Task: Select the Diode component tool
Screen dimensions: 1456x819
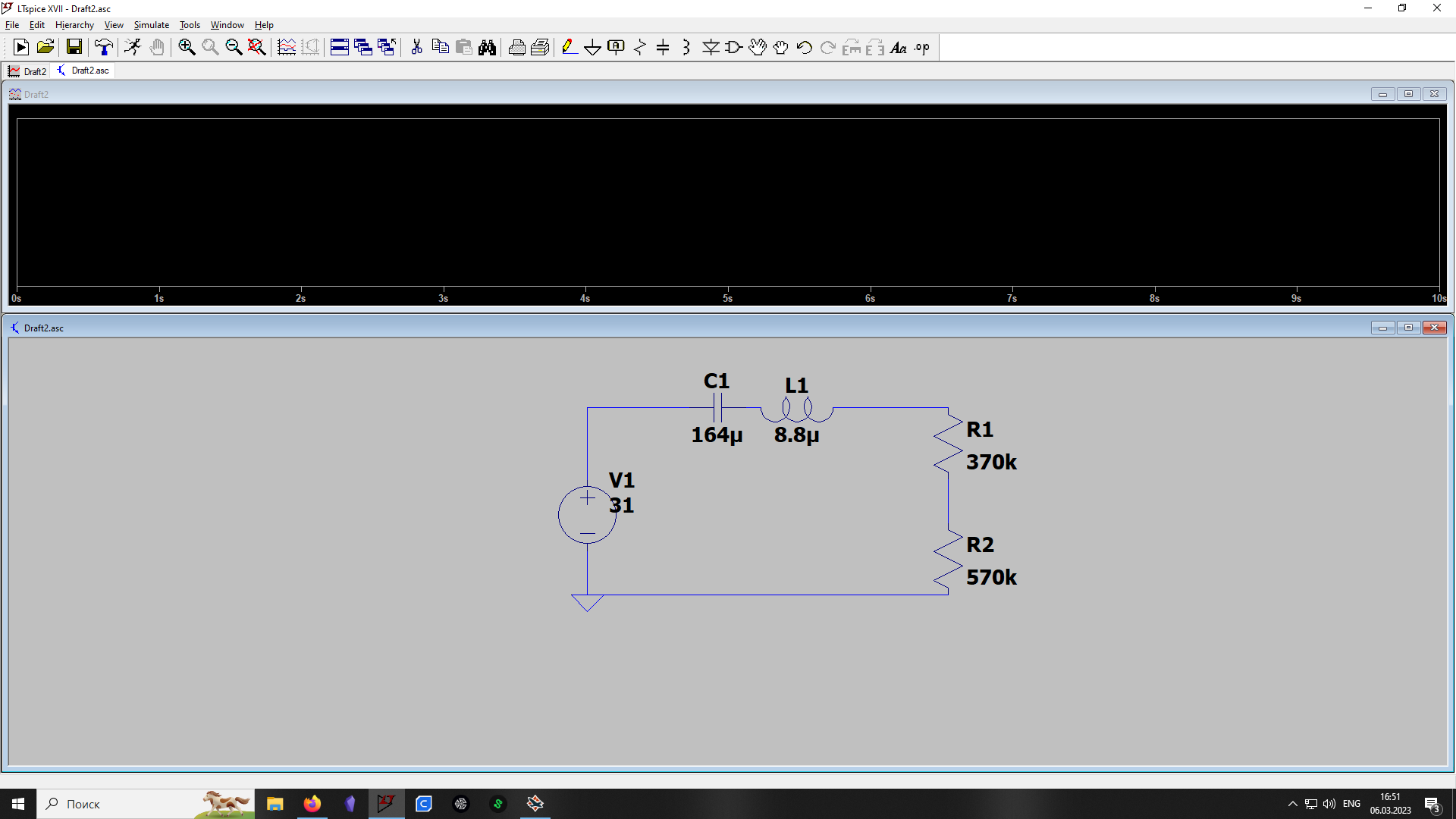Action: [711, 47]
